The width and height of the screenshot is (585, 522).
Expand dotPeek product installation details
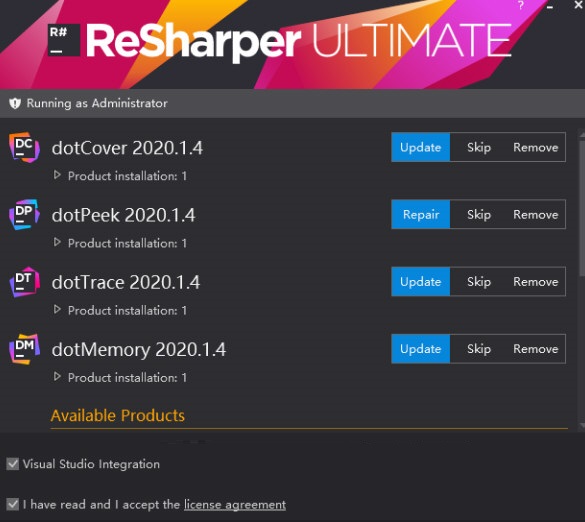coord(57,242)
